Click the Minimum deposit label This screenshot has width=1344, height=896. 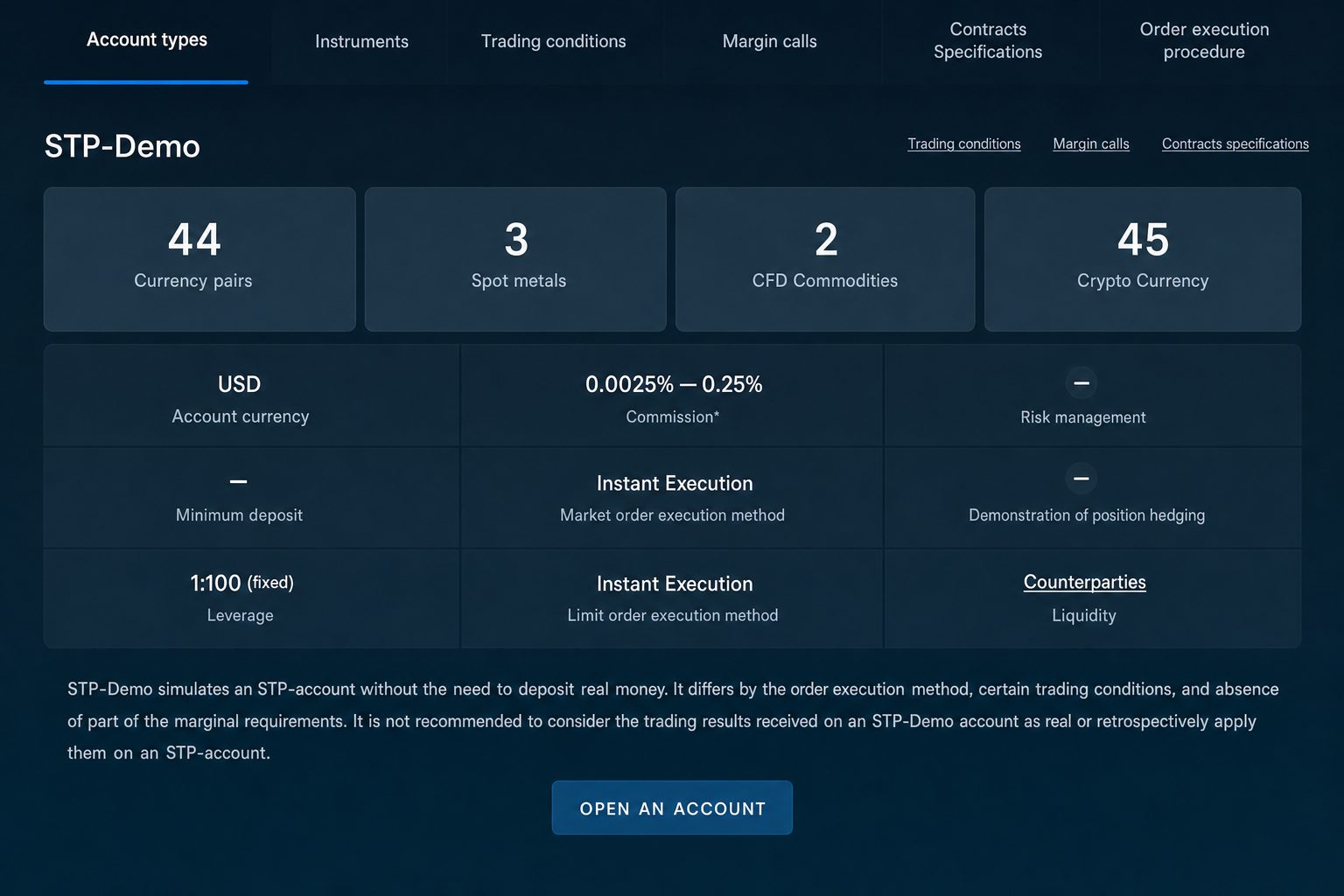click(239, 514)
